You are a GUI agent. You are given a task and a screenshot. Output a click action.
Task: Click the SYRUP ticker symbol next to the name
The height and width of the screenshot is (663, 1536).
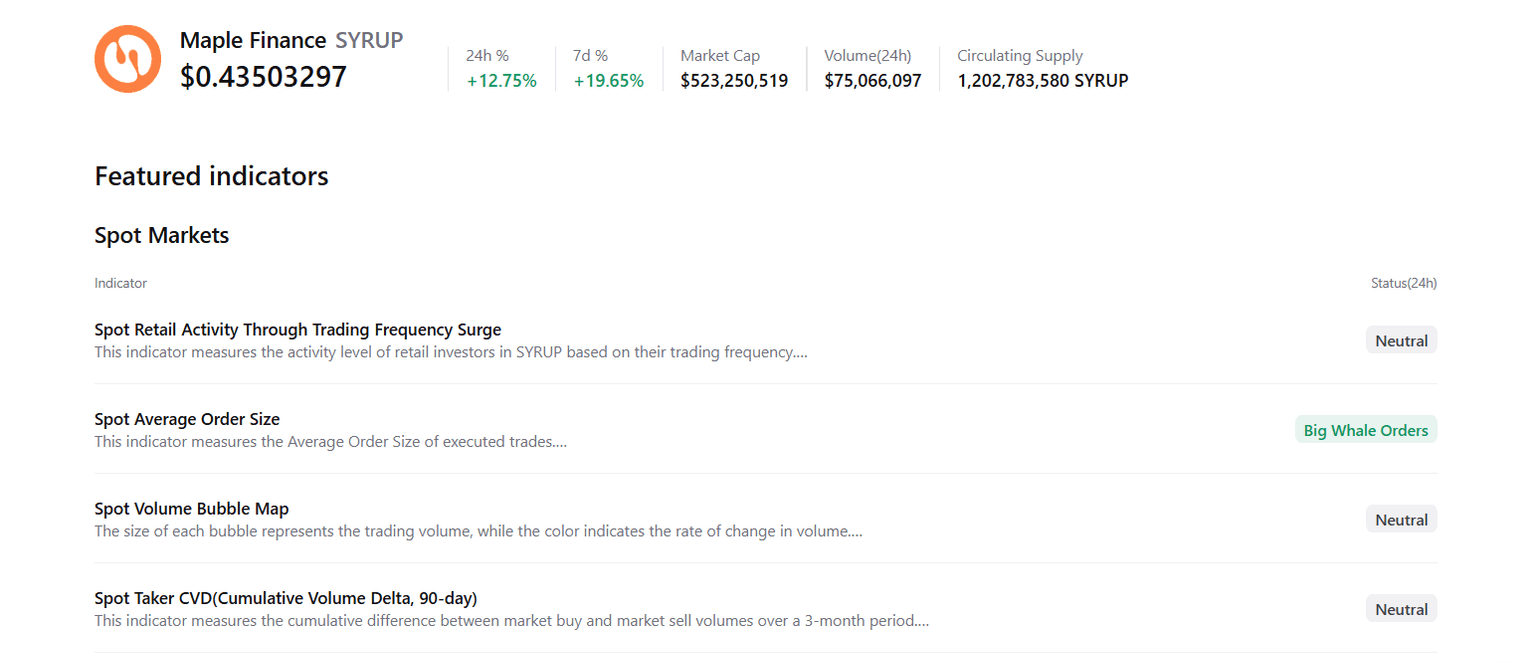click(x=369, y=40)
